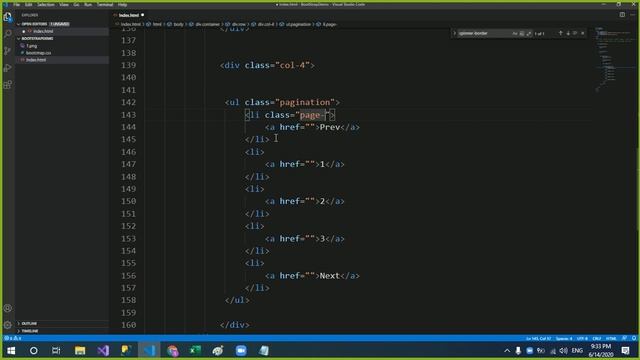This screenshot has height=360, width=640.
Task: Open the Terminal menu
Action: (105, 4)
